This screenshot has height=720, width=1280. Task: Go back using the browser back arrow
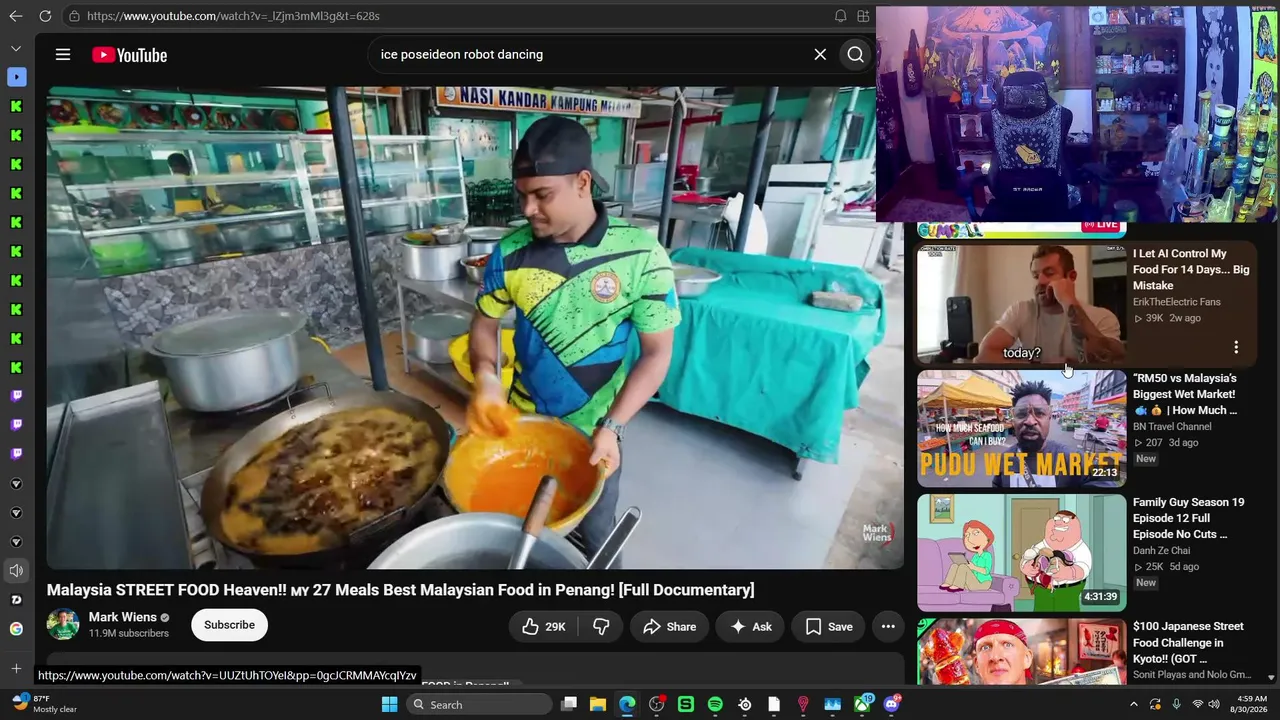(15, 16)
